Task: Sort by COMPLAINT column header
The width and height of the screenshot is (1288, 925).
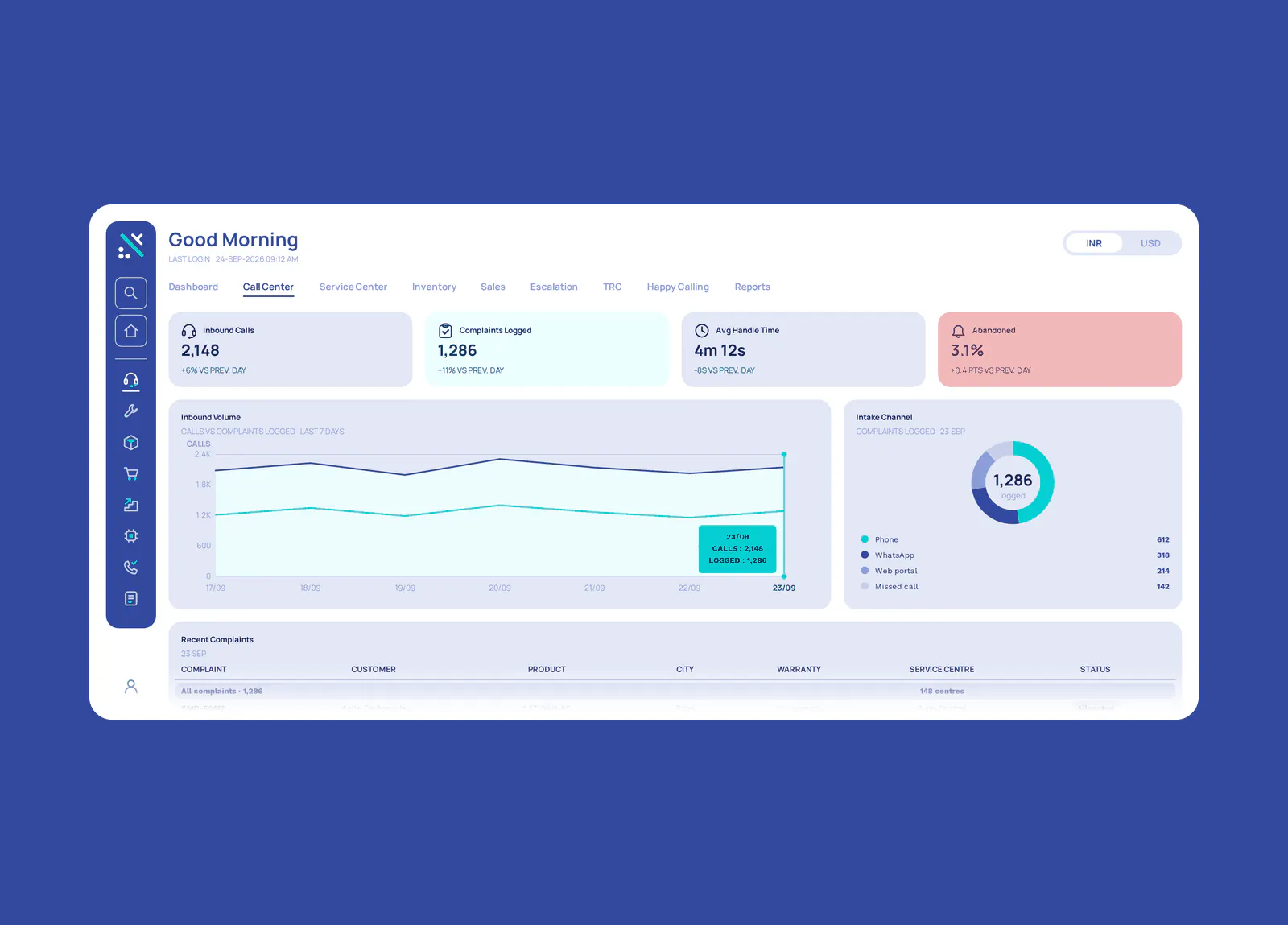Action: 204,670
